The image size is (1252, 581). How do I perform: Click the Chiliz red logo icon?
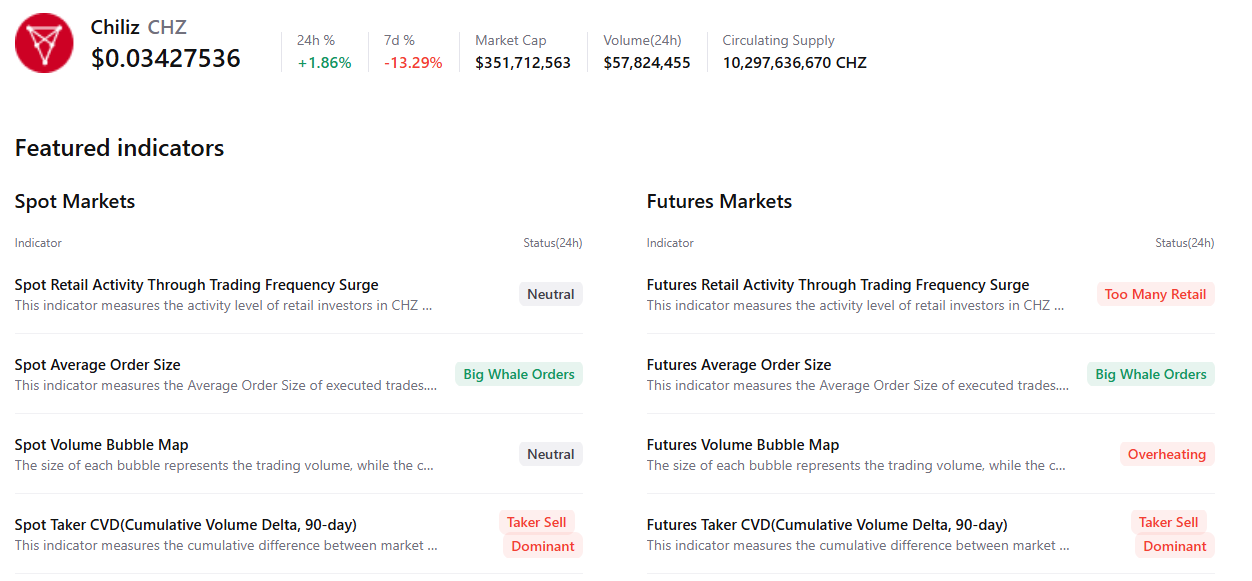pos(44,43)
